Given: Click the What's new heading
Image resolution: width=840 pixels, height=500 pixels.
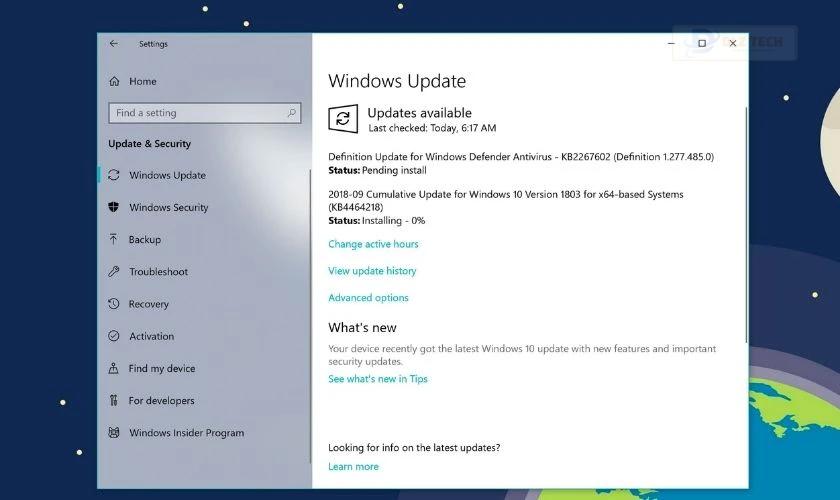Looking at the screenshot, I should pyautogui.click(x=362, y=327).
